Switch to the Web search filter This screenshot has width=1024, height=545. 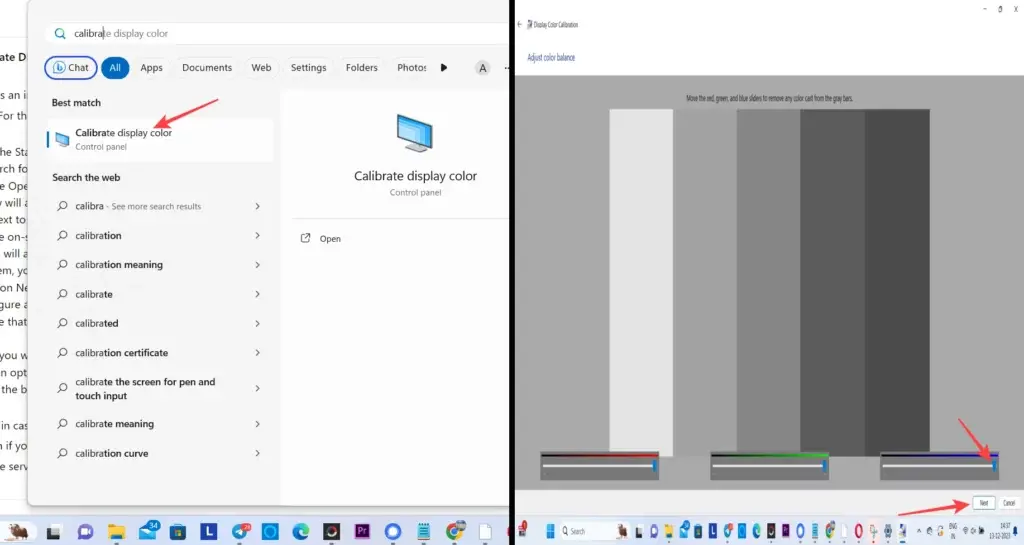tap(261, 68)
